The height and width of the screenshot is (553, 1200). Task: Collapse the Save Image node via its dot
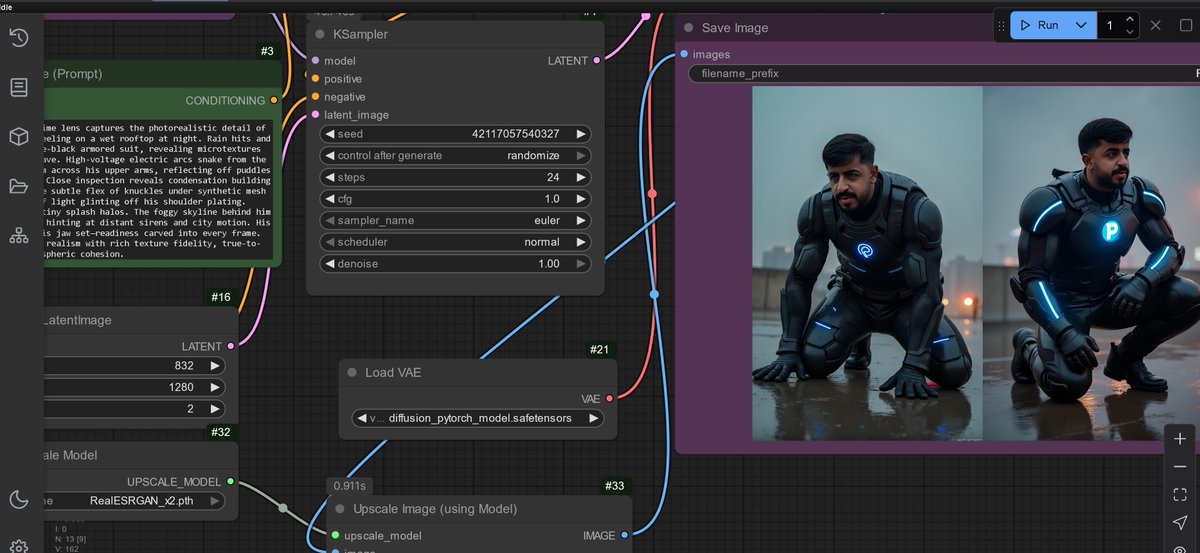coord(689,28)
